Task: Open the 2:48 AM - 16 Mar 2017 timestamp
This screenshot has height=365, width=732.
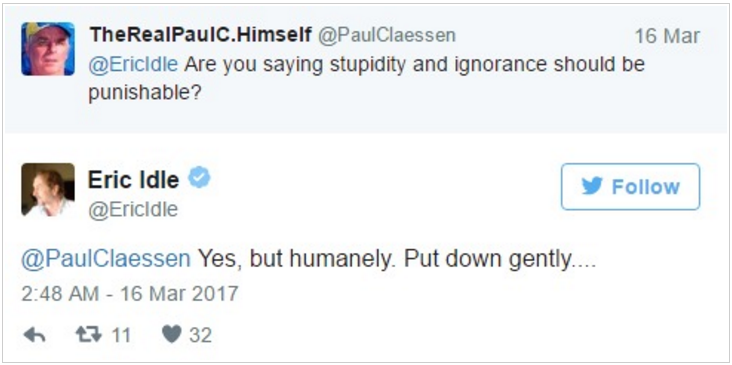Action: 130,294
